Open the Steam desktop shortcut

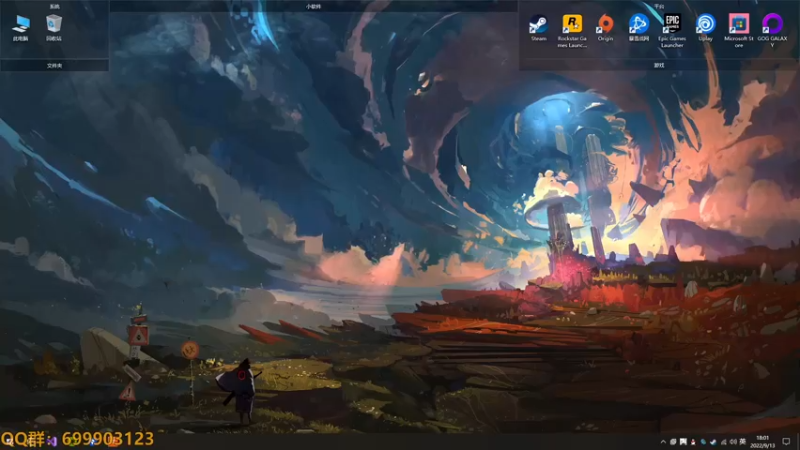tap(538, 28)
